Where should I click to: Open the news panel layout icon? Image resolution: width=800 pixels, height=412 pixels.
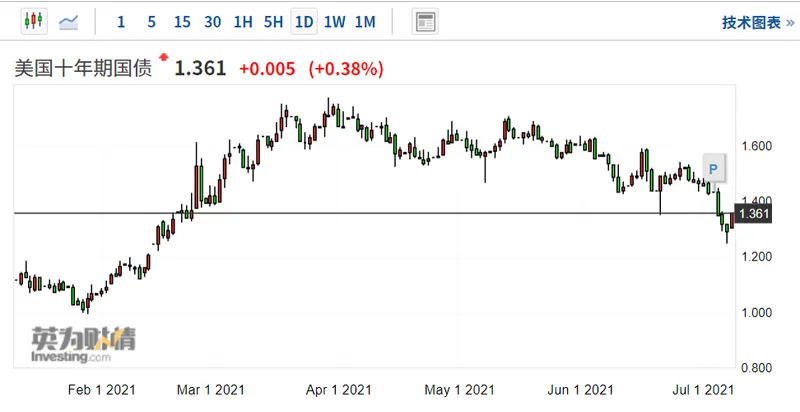pyautogui.click(x=425, y=21)
